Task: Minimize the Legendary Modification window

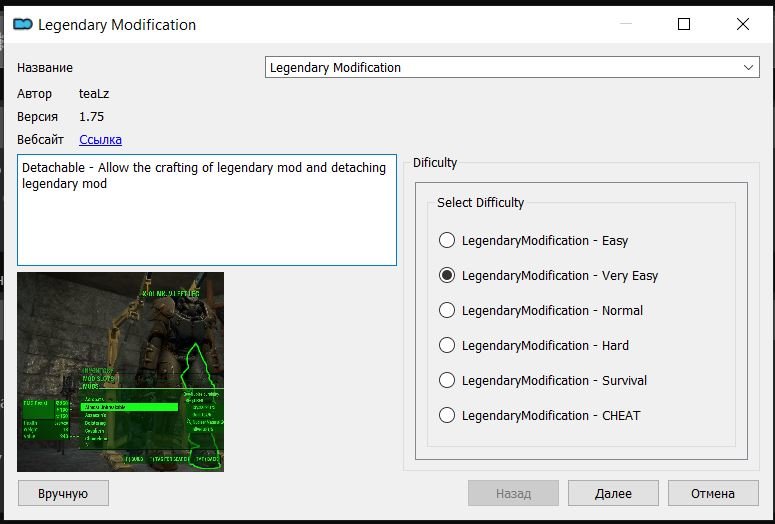Action: [626, 25]
